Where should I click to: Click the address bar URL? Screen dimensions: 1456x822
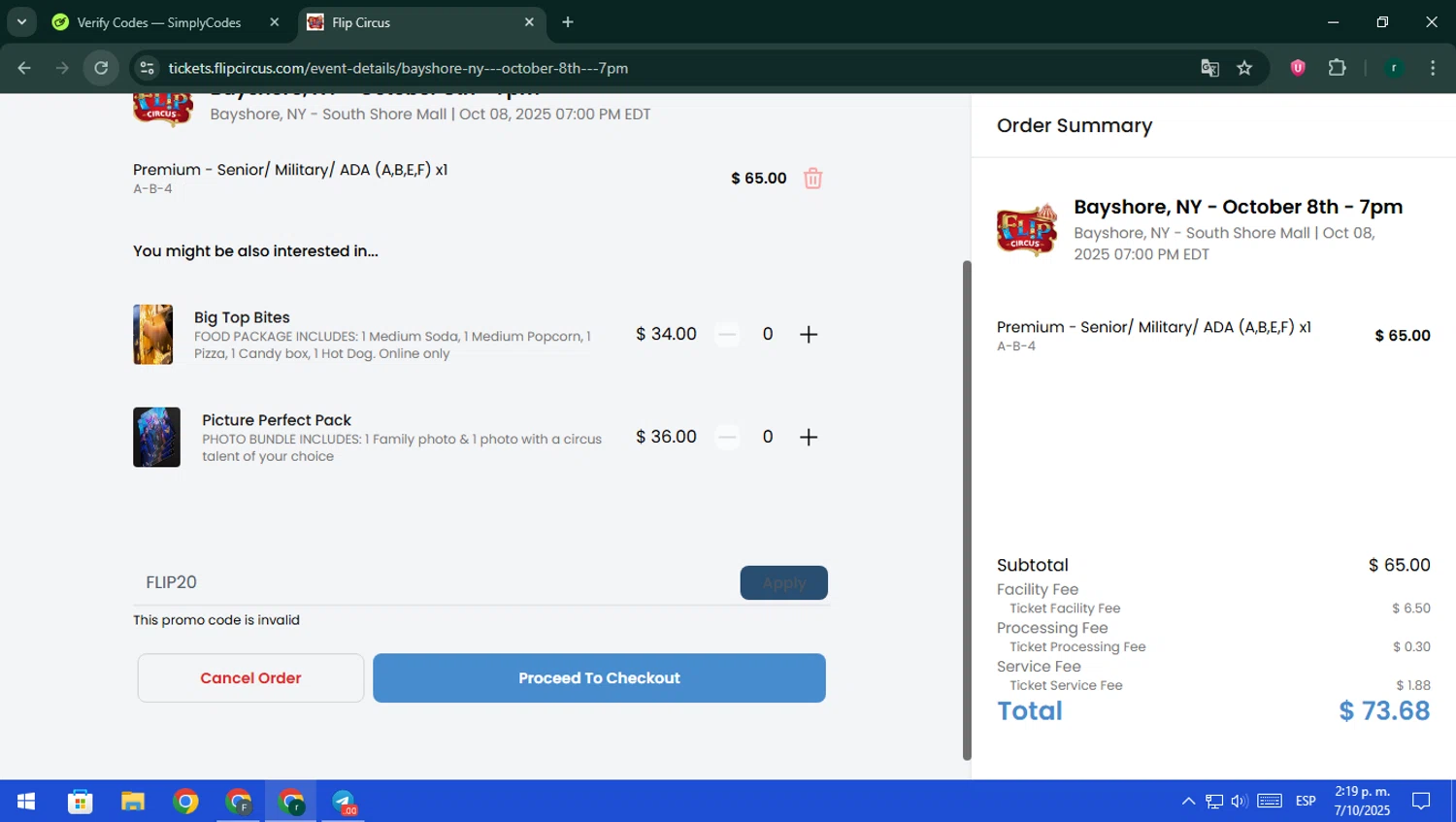click(x=398, y=68)
